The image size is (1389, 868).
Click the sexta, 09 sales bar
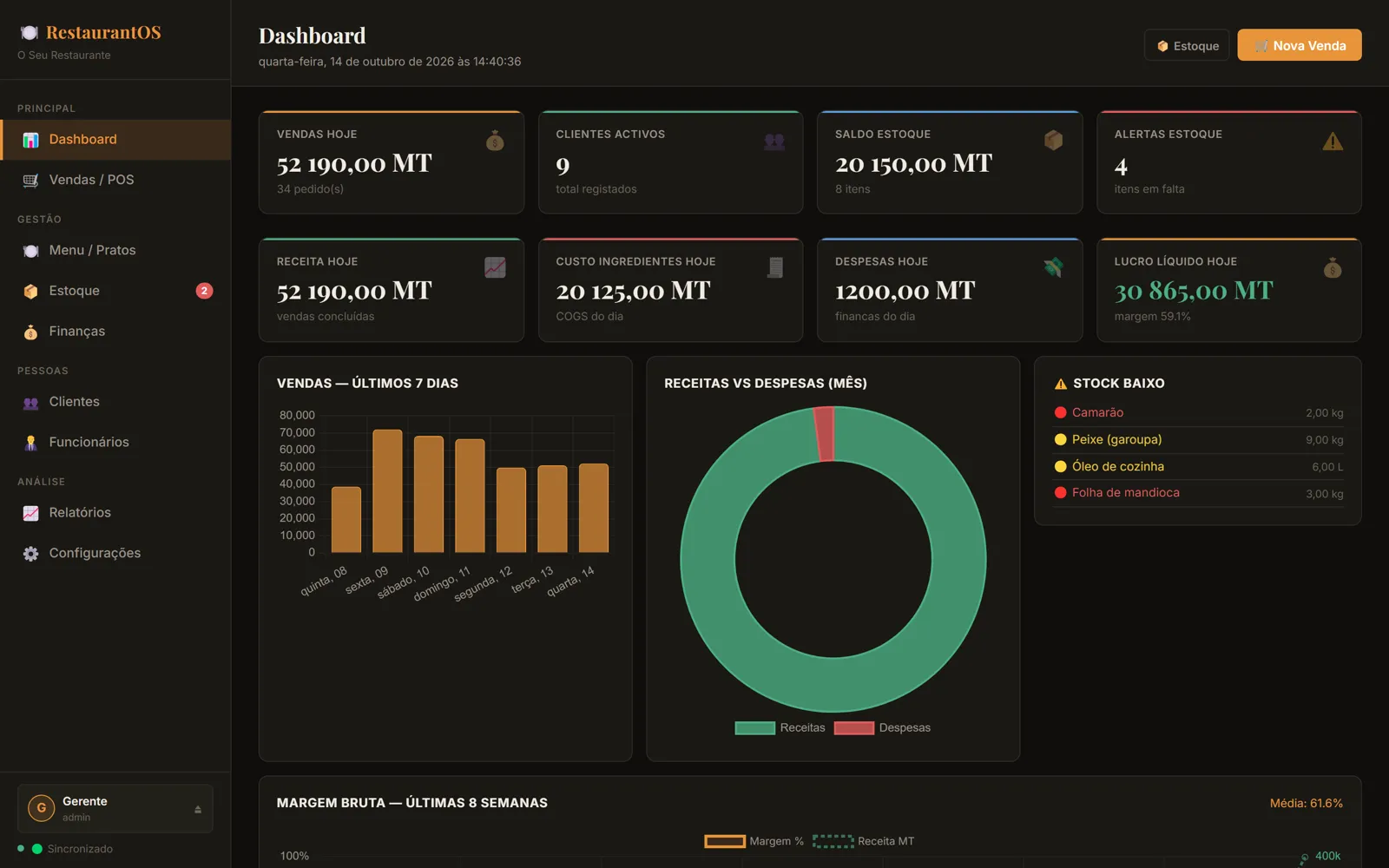[387, 491]
